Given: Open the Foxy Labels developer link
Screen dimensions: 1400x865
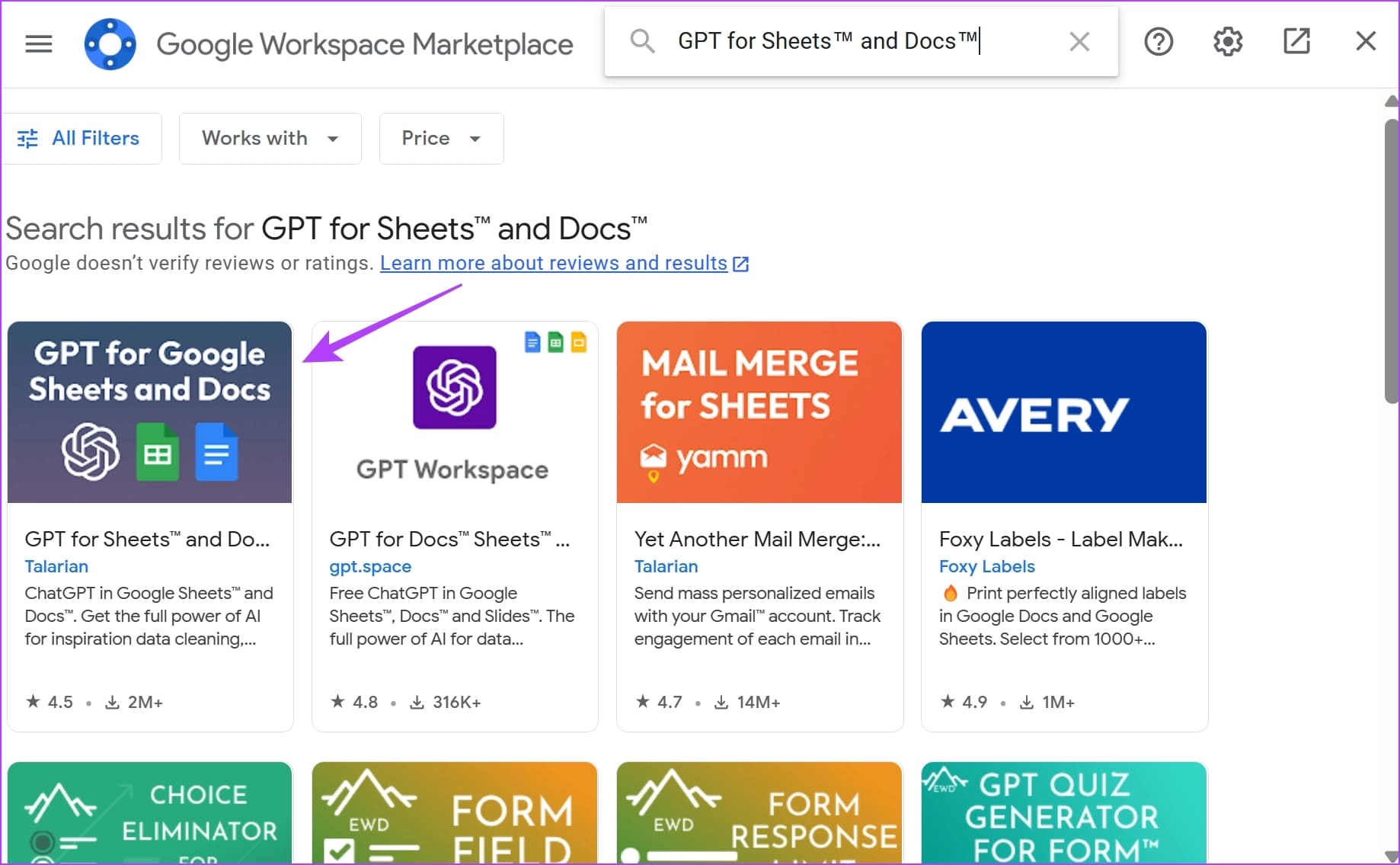Looking at the screenshot, I should pyautogui.click(x=986, y=566).
